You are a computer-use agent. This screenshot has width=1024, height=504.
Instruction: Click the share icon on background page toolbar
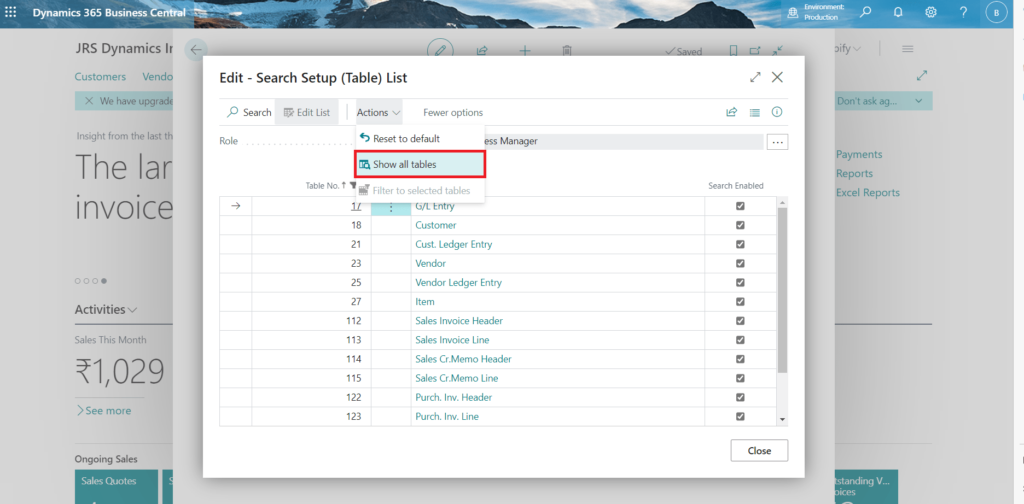[x=483, y=50]
